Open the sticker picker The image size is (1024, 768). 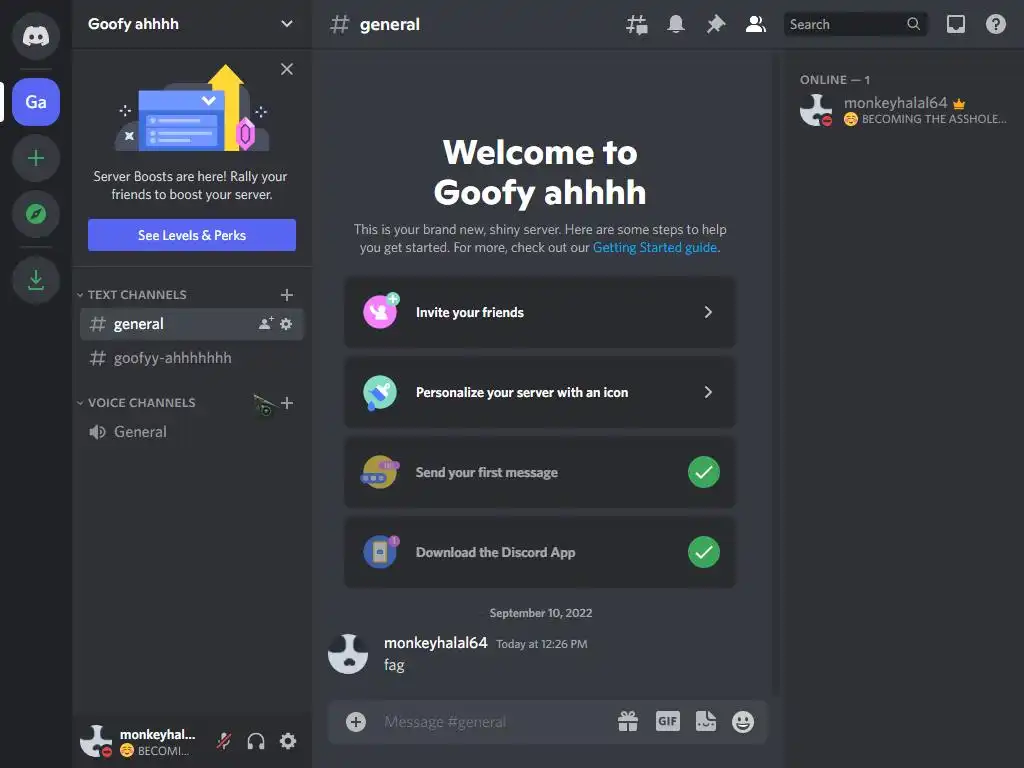(x=706, y=721)
